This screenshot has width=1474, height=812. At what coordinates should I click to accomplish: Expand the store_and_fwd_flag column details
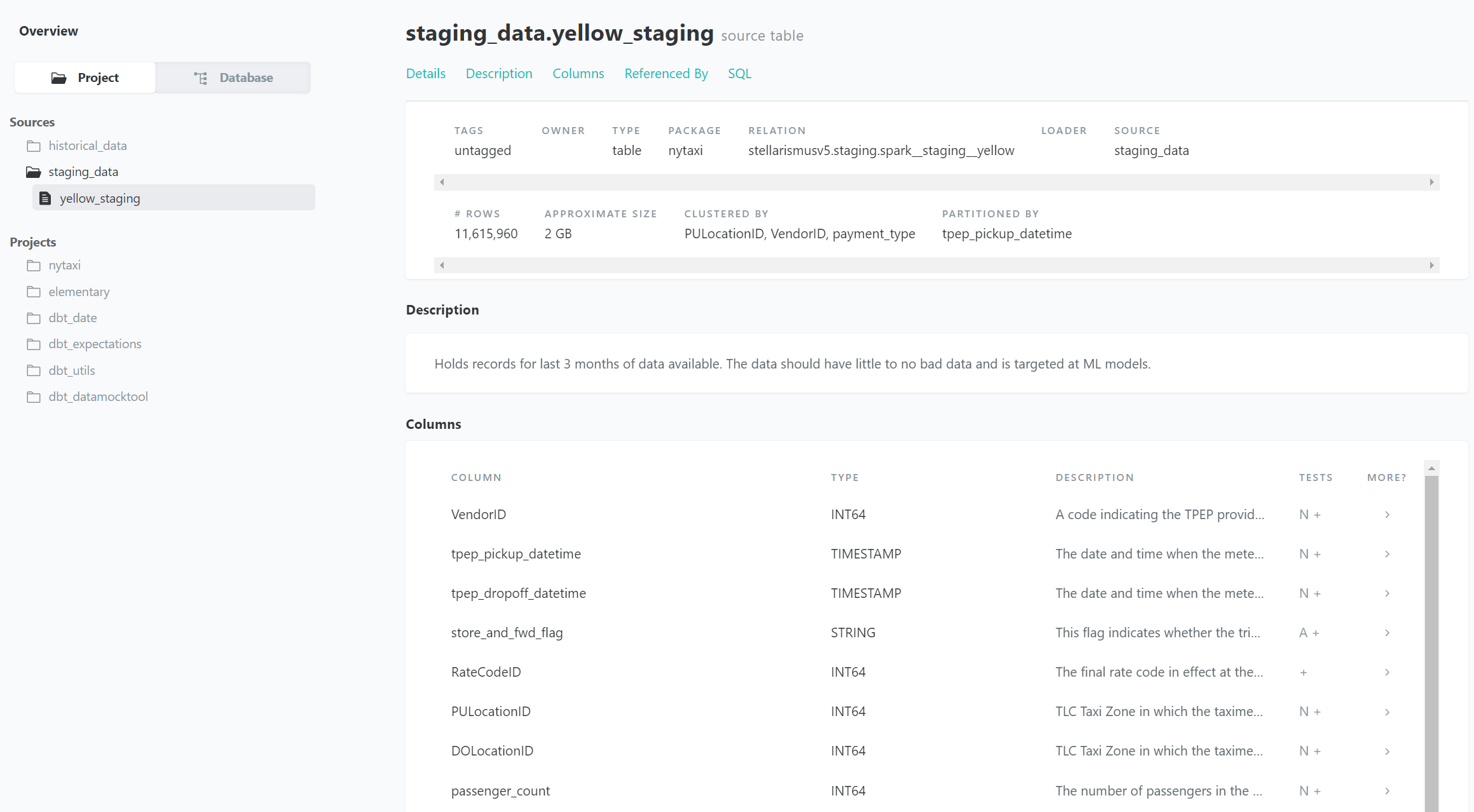(x=1388, y=632)
